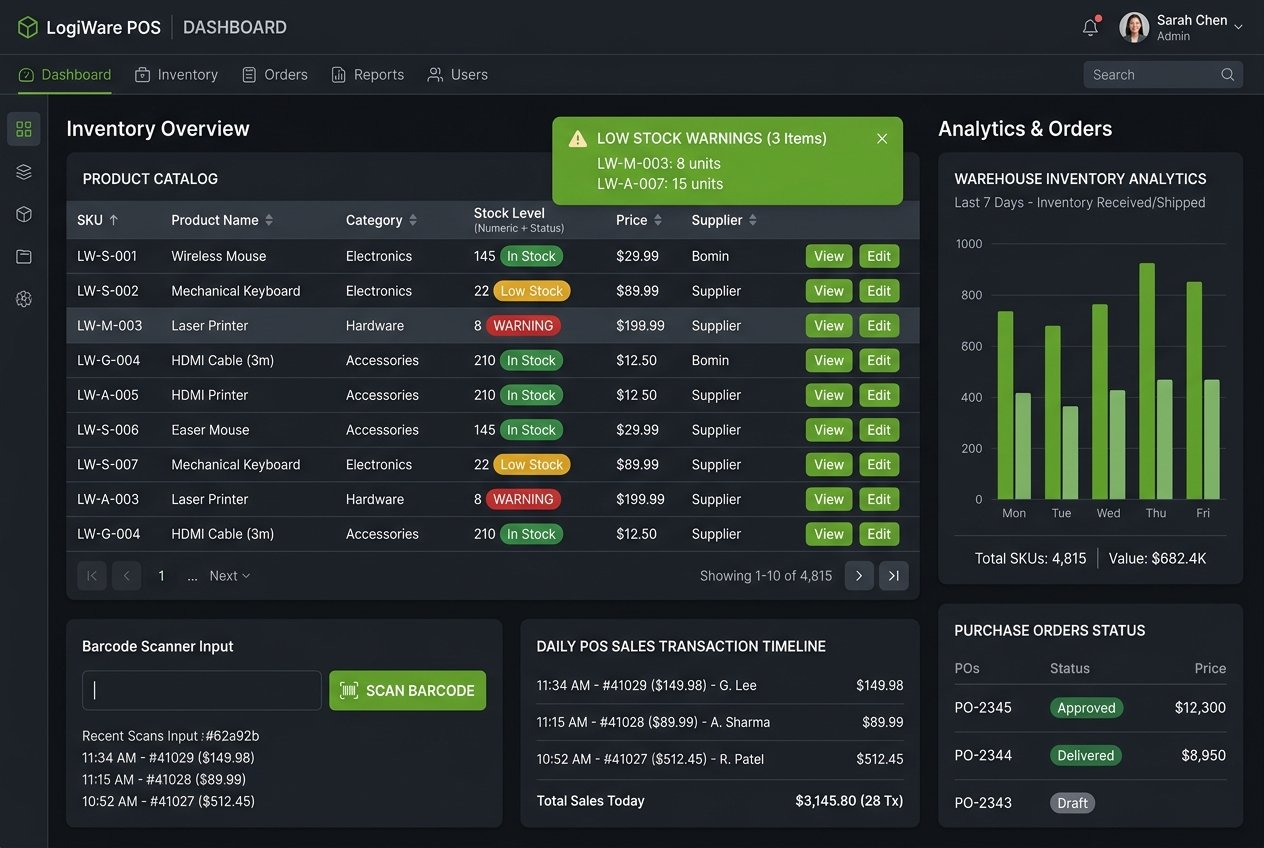
Task: Edit the Easer Mouse LW-S-006 row
Action: (x=879, y=430)
